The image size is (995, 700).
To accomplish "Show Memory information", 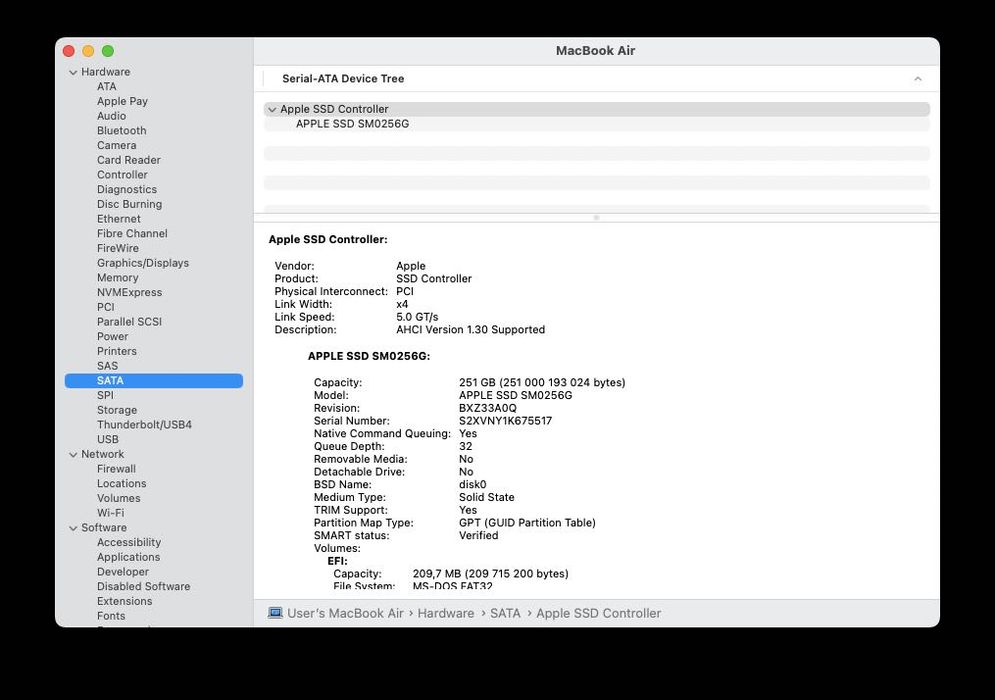I will pos(117,277).
